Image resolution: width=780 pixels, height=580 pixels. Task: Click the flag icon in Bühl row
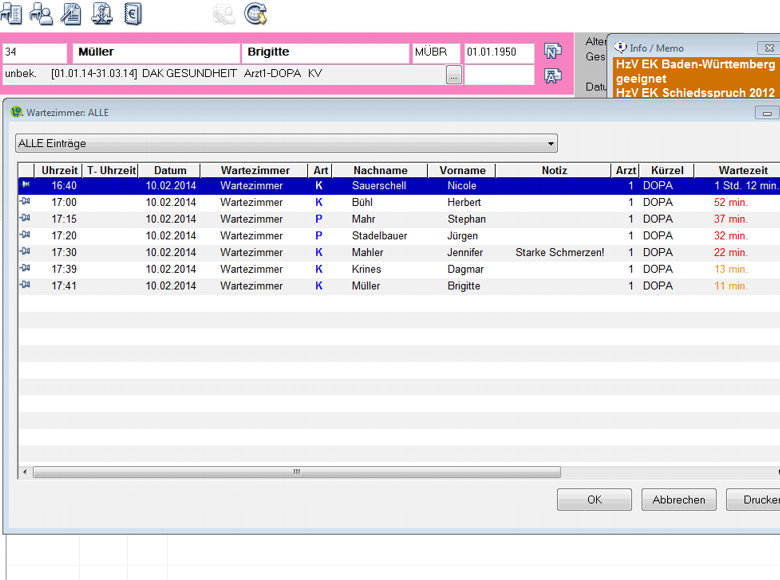(x=25, y=202)
